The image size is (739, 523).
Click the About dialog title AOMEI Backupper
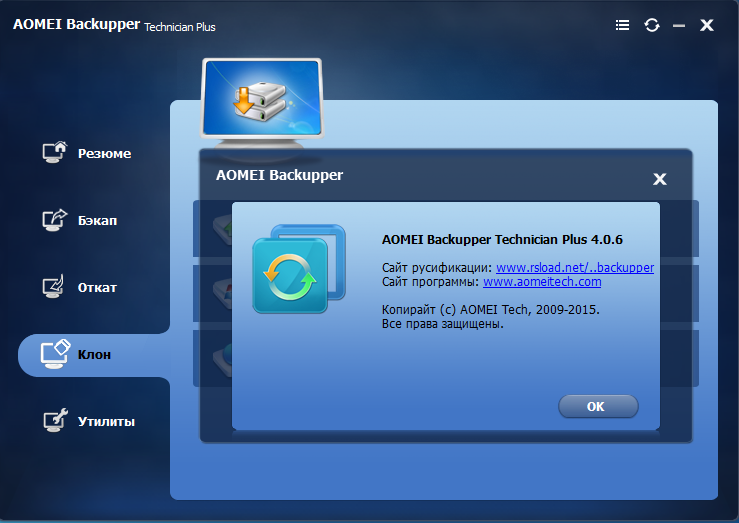coord(279,175)
